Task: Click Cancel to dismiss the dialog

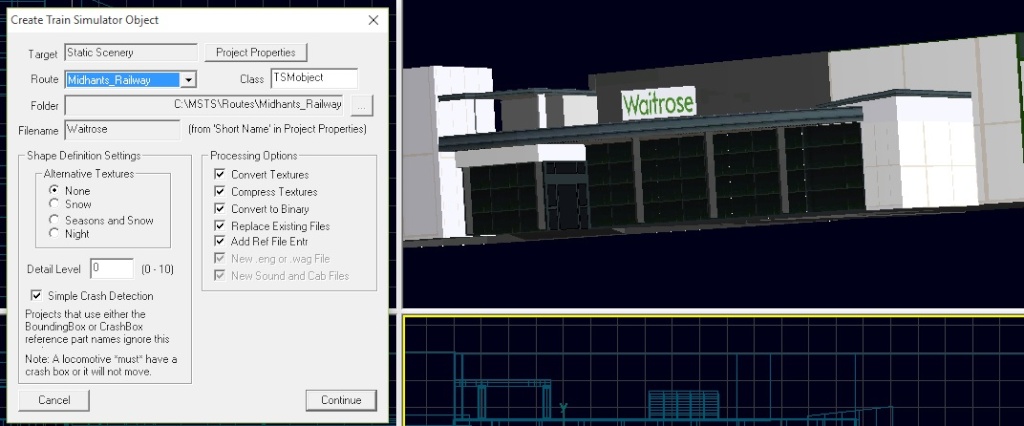Action: coord(54,400)
